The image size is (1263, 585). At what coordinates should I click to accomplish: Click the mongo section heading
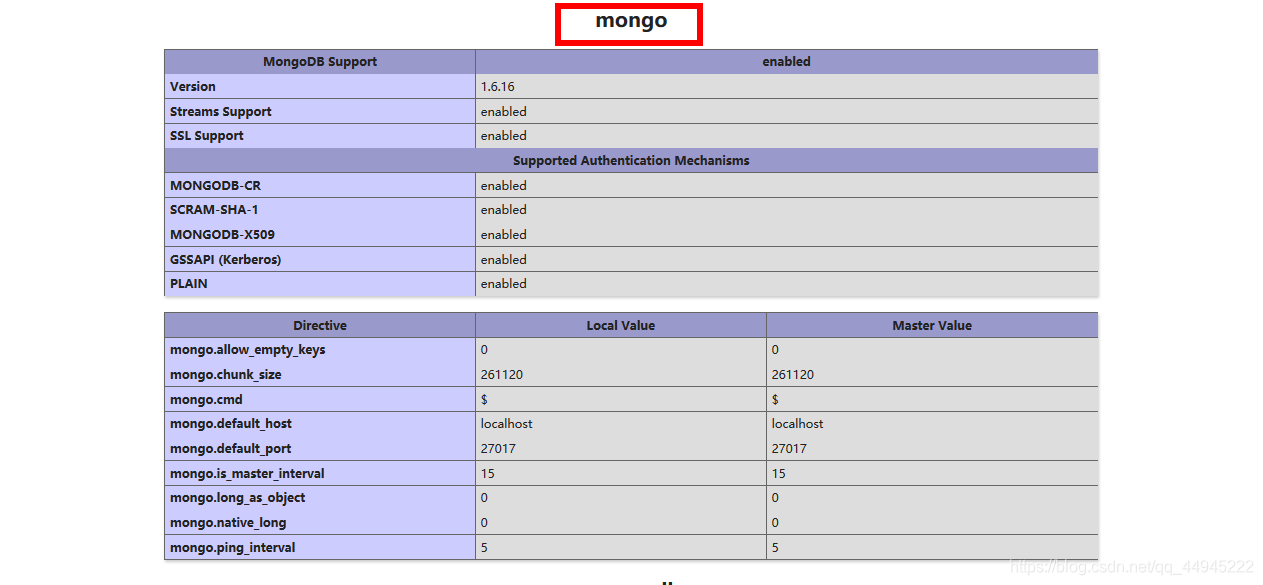click(630, 21)
